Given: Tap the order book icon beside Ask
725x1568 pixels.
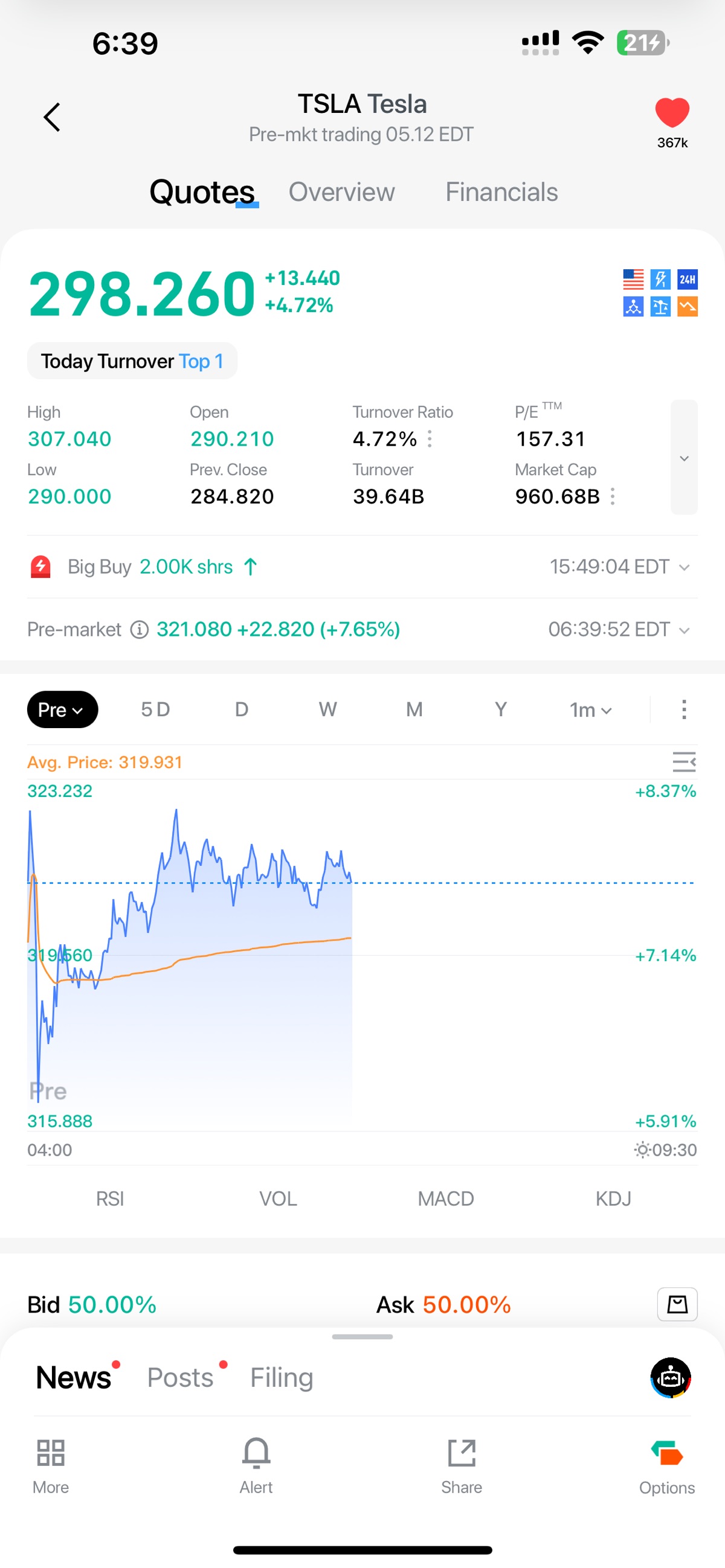Looking at the screenshot, I should pos(677,1304).
